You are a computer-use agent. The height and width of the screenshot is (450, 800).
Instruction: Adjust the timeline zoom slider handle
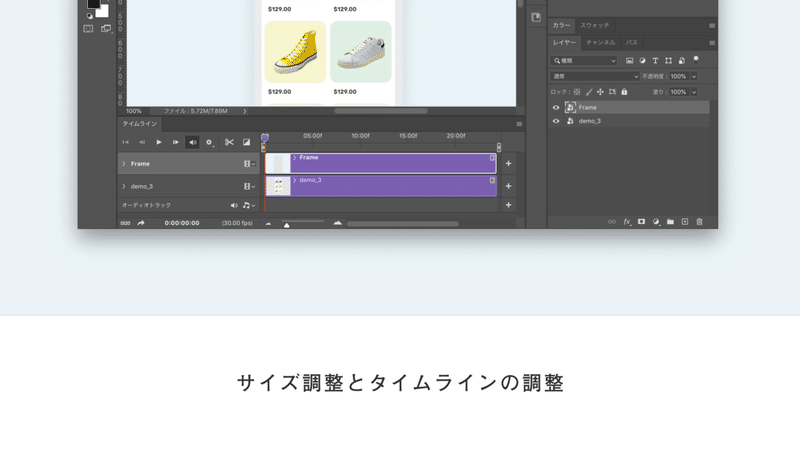coord(287,225)
